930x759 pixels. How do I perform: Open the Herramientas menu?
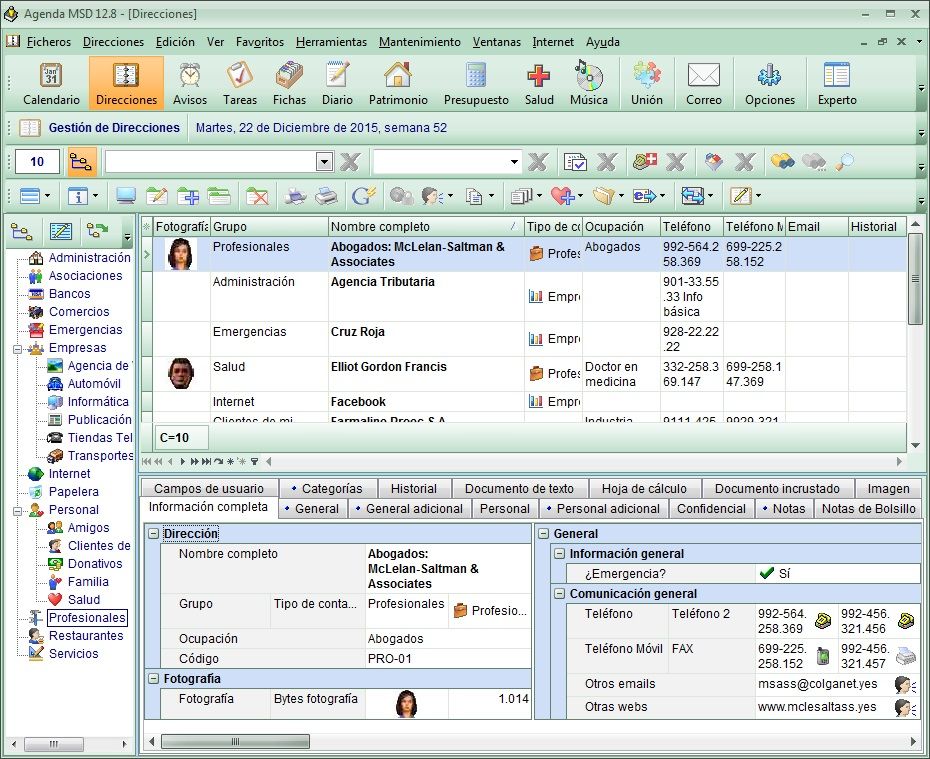(331, 42)
